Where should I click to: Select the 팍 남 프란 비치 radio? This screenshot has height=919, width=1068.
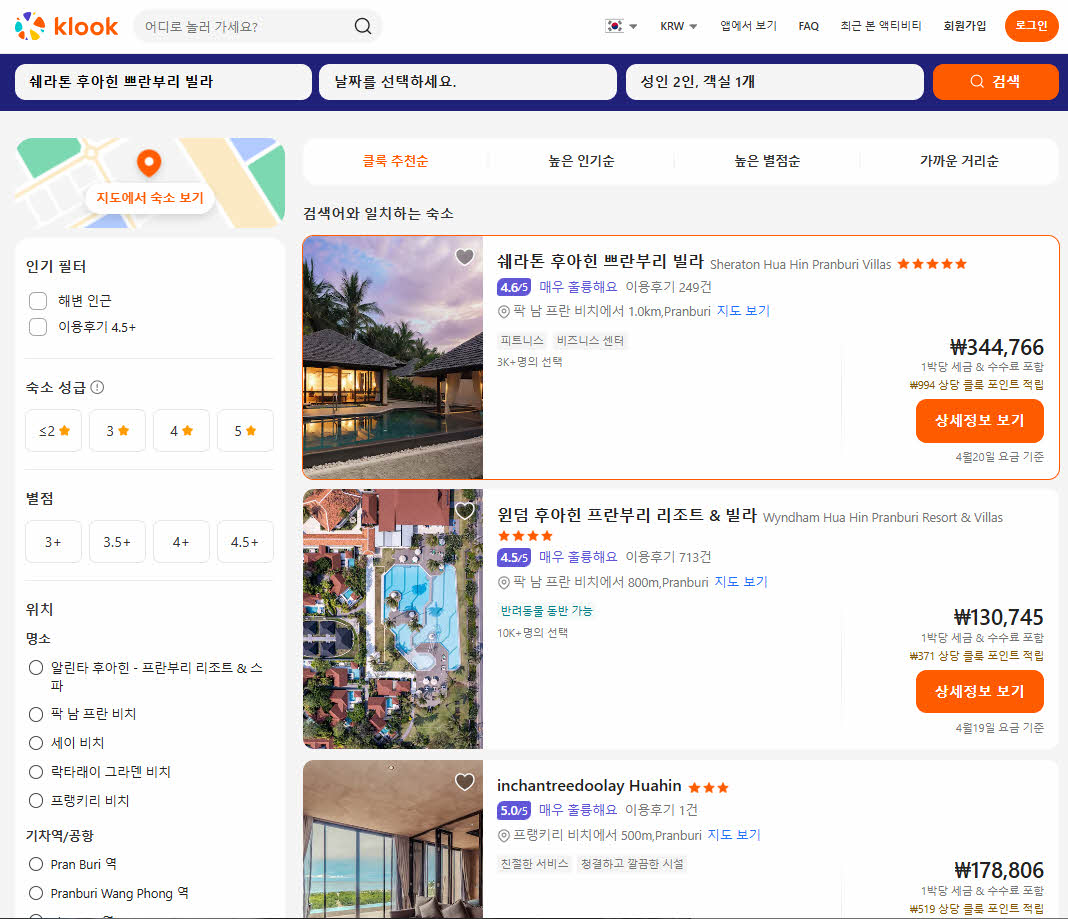36,714
